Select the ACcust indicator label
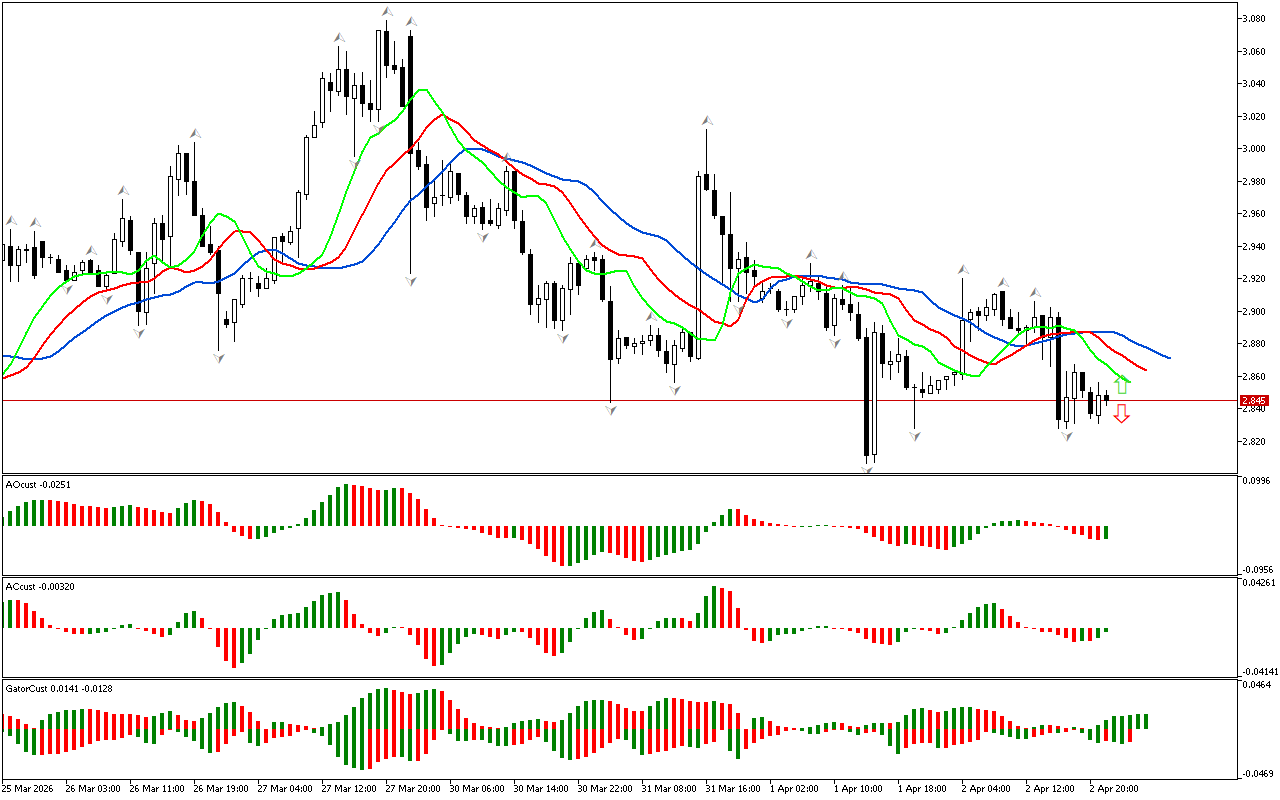 pyautogui.click(x=36, y=587)
